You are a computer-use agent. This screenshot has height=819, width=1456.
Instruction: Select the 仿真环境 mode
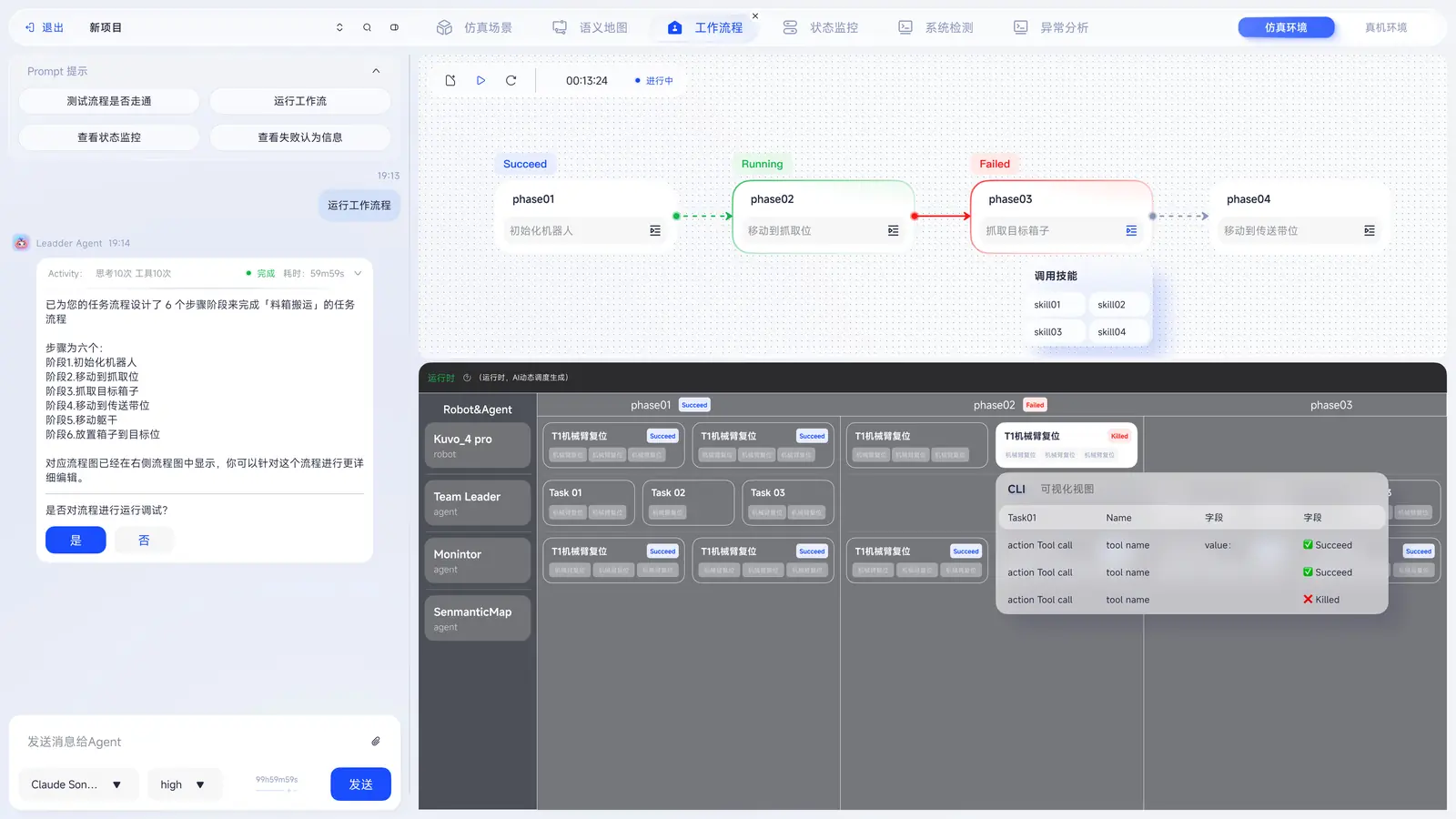click(1286, 27)
